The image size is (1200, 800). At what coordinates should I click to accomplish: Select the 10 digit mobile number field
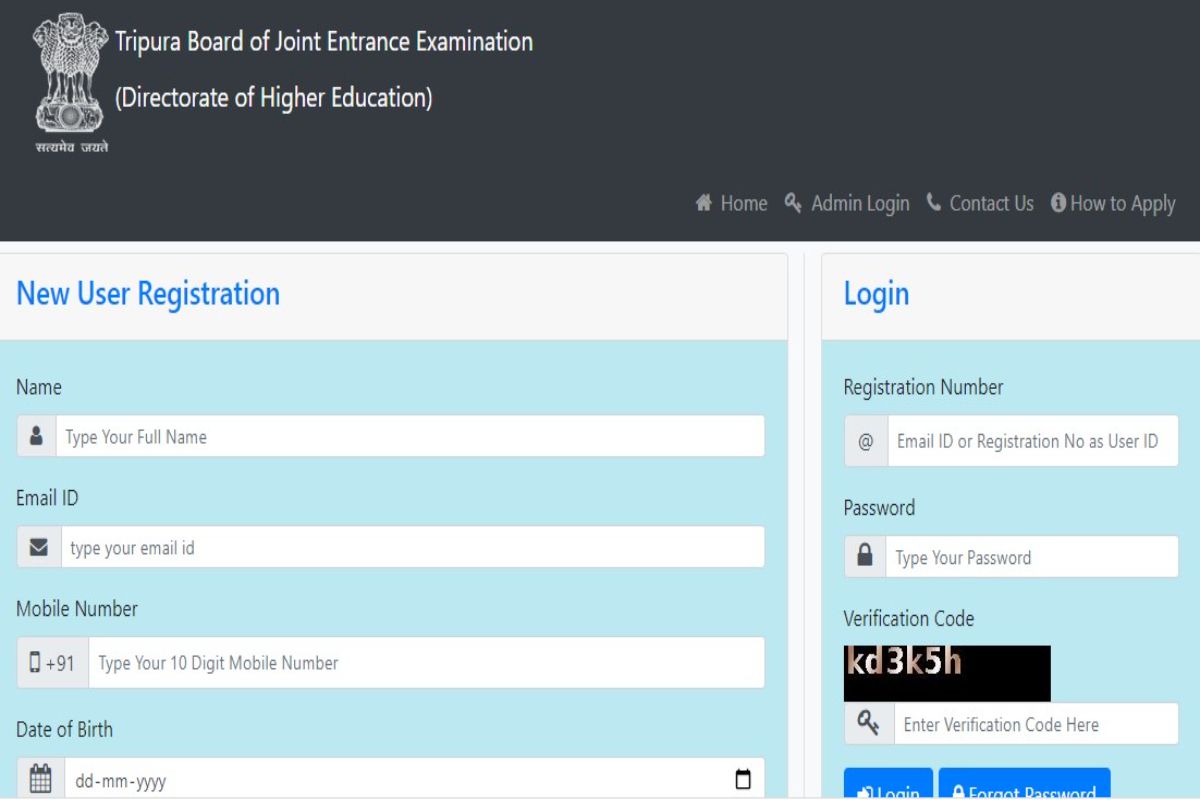426,663
